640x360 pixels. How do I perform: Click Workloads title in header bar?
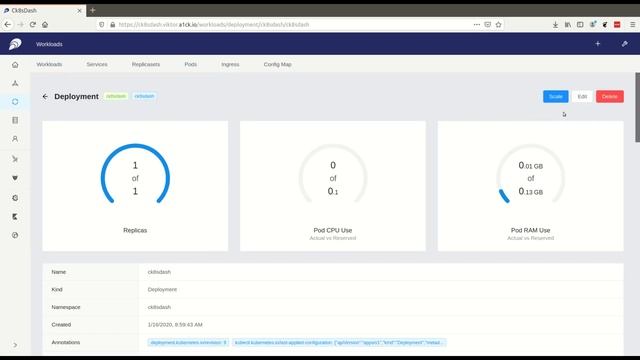tap(49, 44)
